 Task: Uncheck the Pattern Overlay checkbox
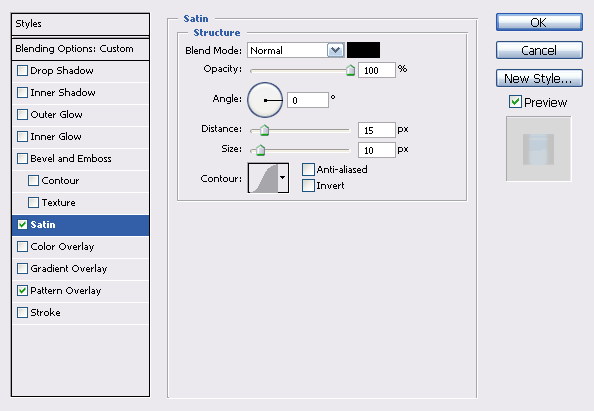coord(22,291)
